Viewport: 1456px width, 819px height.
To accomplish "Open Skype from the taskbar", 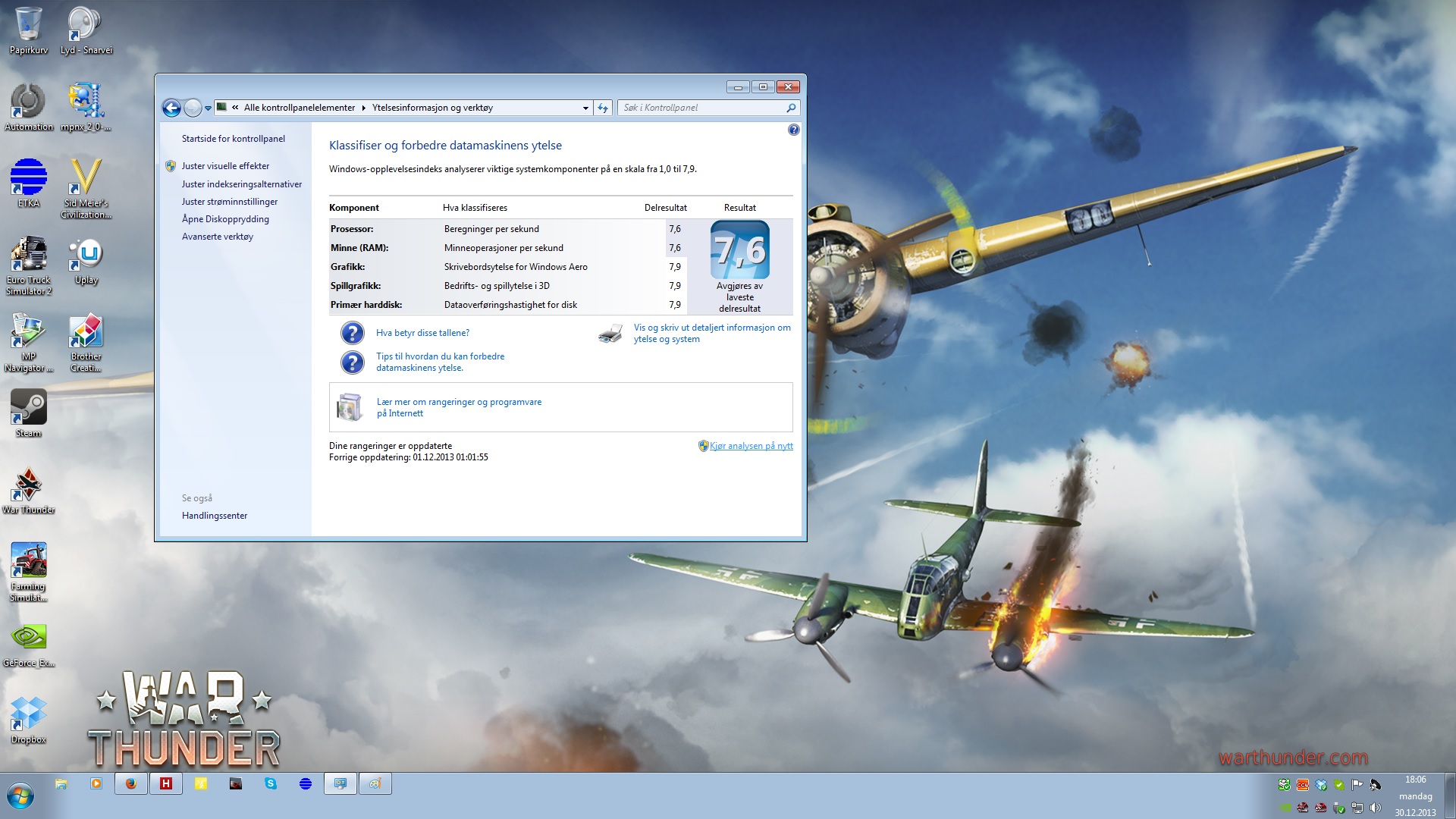I will pos(271,783).
